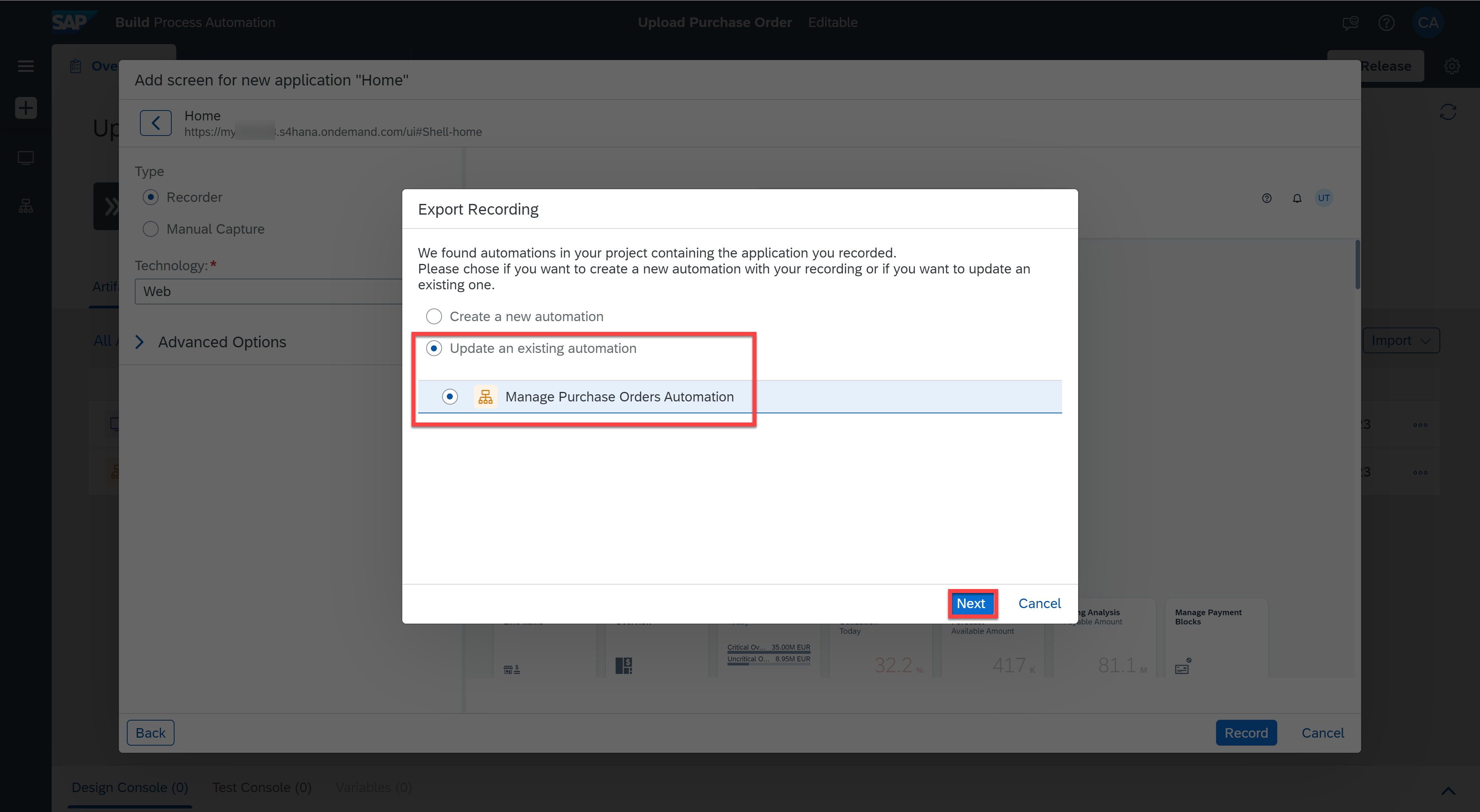Click the Back button
This screenshot has height=812, width=1480.
151,733
